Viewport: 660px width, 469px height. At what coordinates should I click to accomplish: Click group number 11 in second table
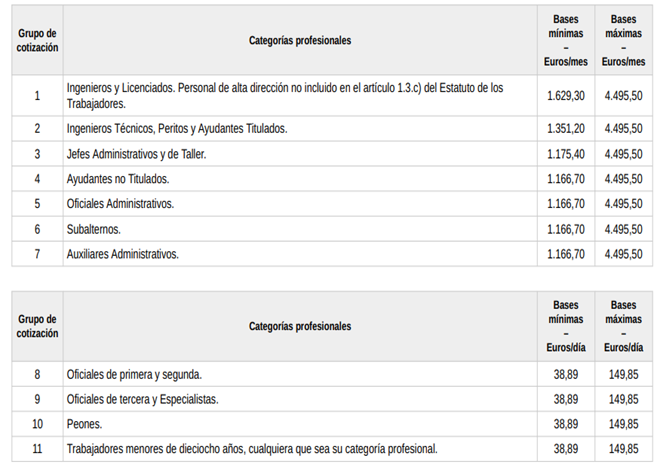click(x=37, y=448)
